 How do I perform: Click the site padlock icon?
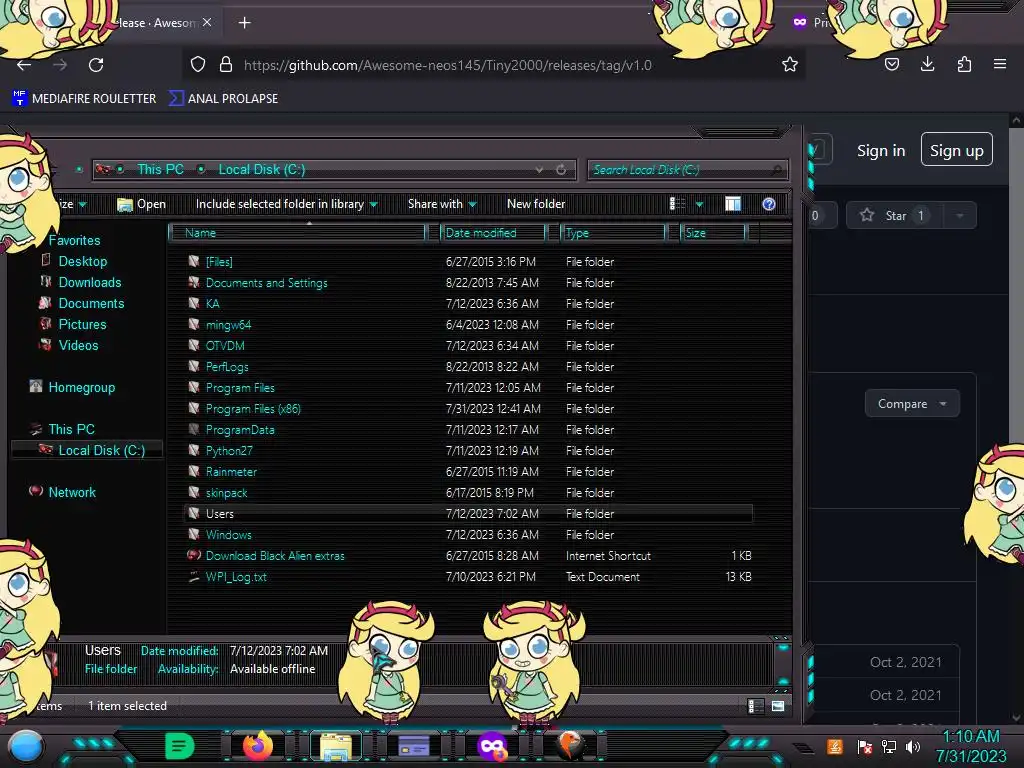pos(226,65)
